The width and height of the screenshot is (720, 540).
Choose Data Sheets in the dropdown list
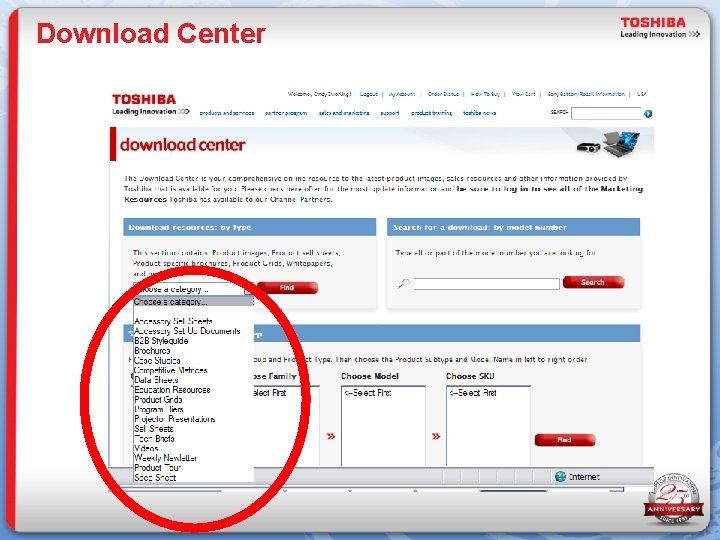[x=156, y=380]
